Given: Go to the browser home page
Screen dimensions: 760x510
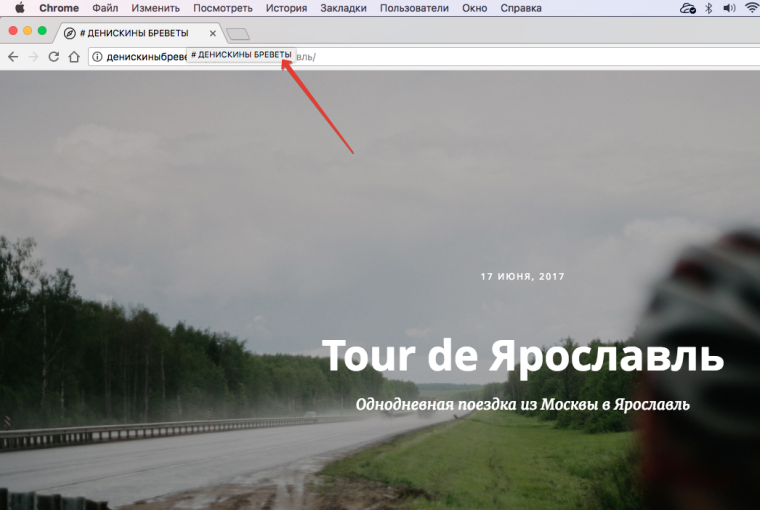Looking at the screenshot, I should [73, 57].
